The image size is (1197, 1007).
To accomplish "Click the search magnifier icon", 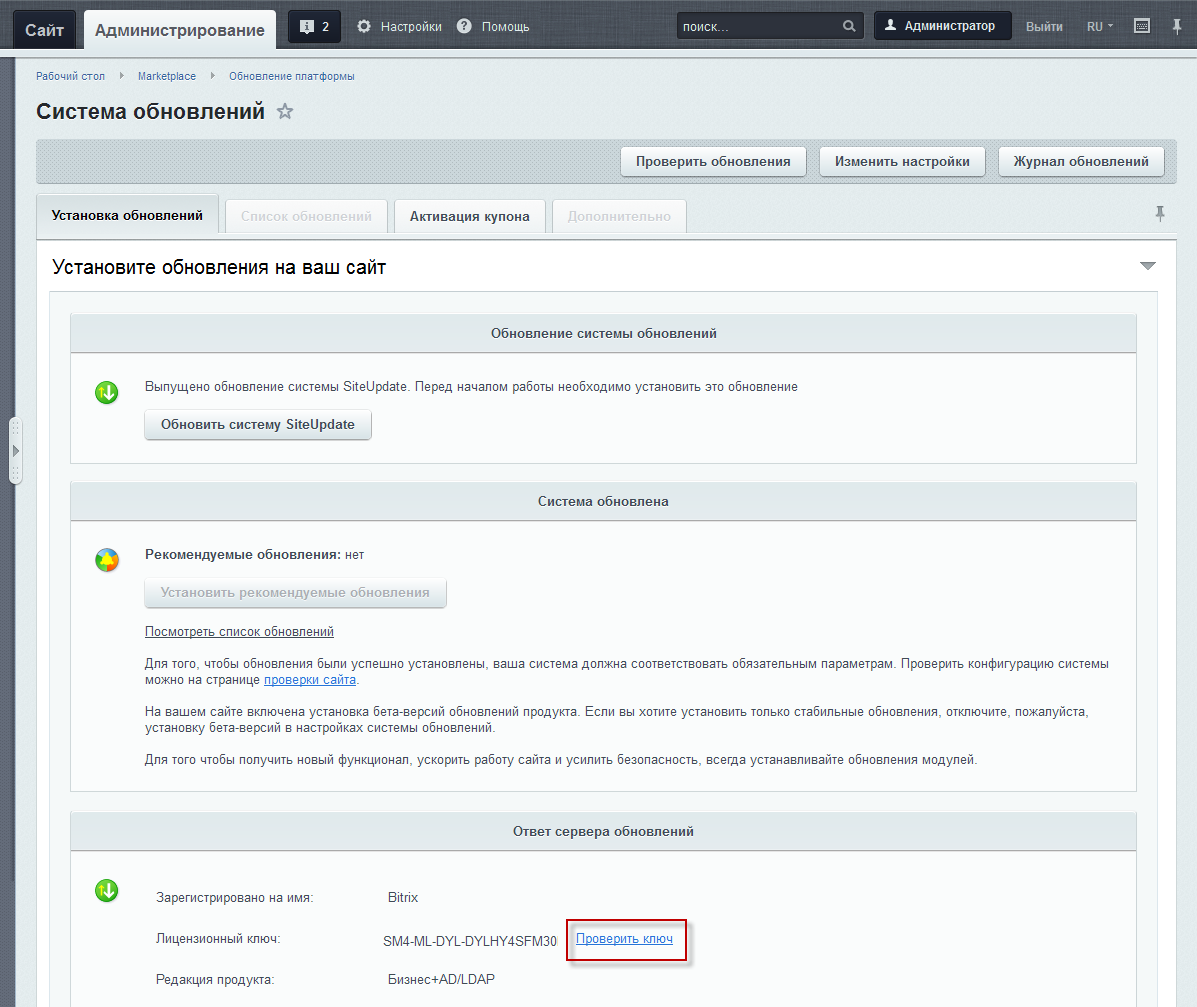I will tap(849, 27).
